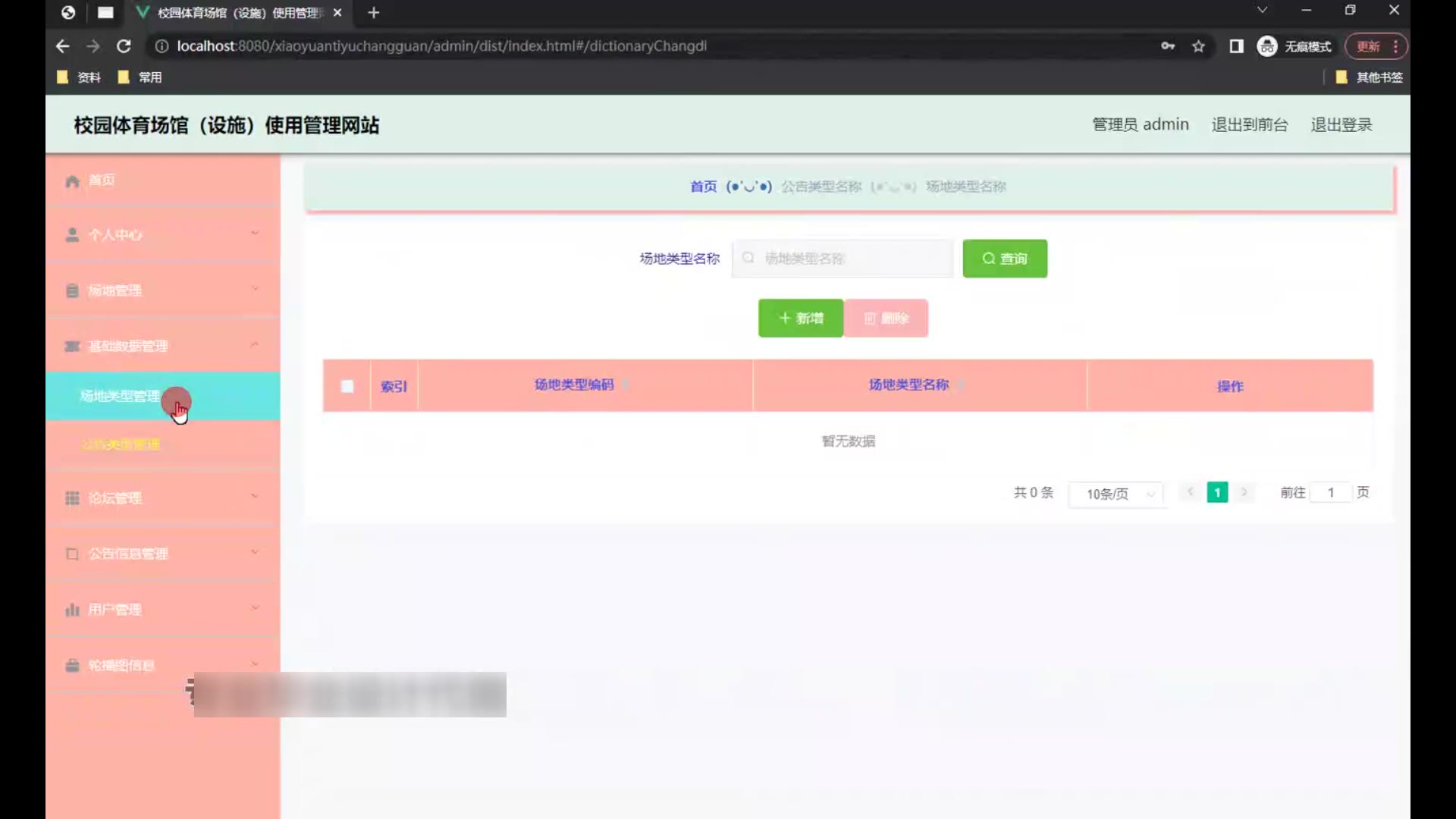Click the browser reload icon

click(124, 46)
